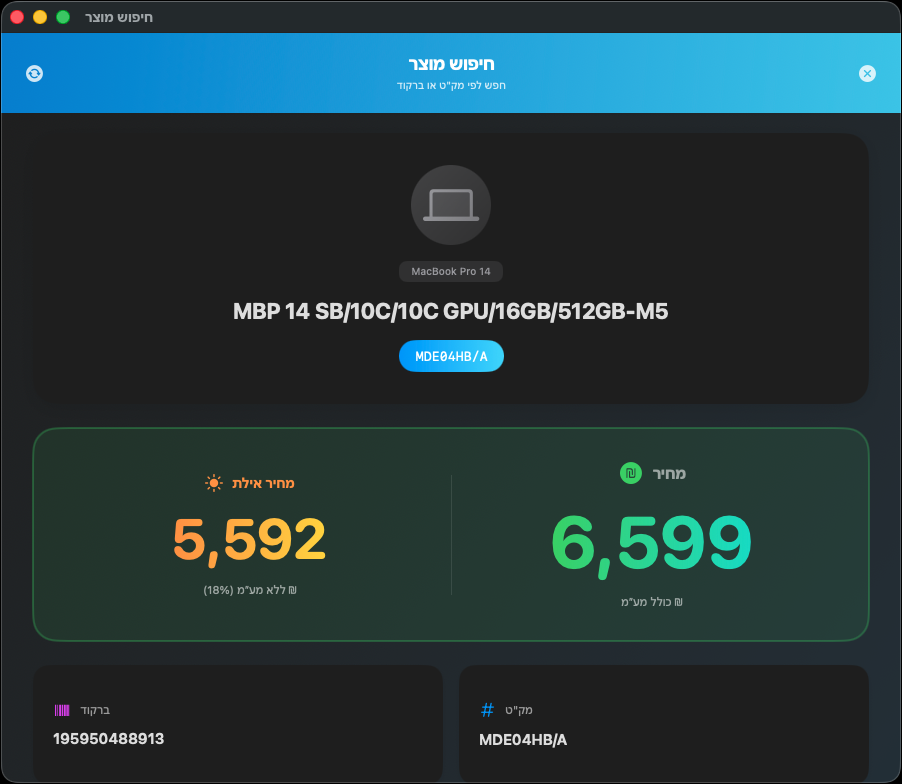902x784 pixels.
Task: Click the subtitle חפש לפי מק"ט או ברקוד
Action: [x=451, y=85]
